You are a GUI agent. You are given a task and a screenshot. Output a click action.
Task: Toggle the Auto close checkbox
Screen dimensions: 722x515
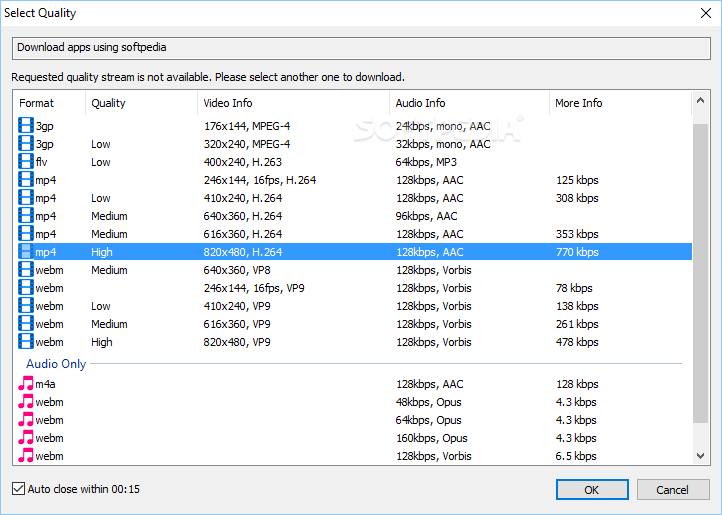pos(18,489)
